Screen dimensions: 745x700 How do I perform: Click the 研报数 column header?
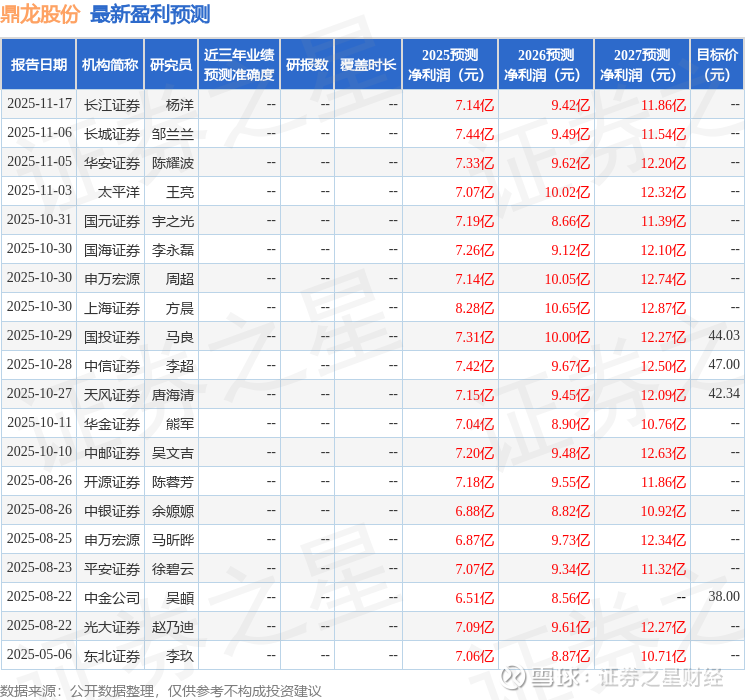307,65
